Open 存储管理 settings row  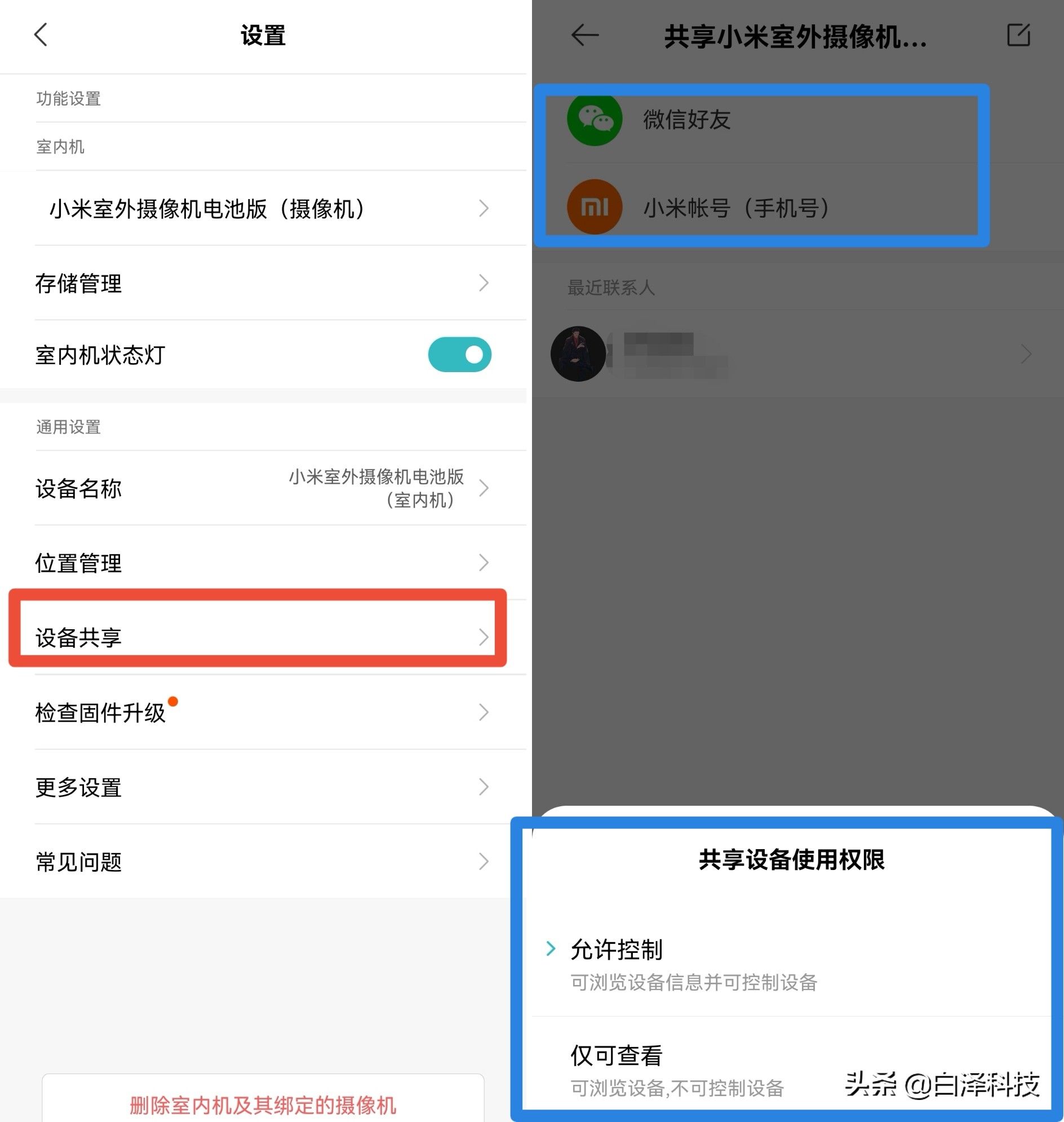[x=263, y=283]
